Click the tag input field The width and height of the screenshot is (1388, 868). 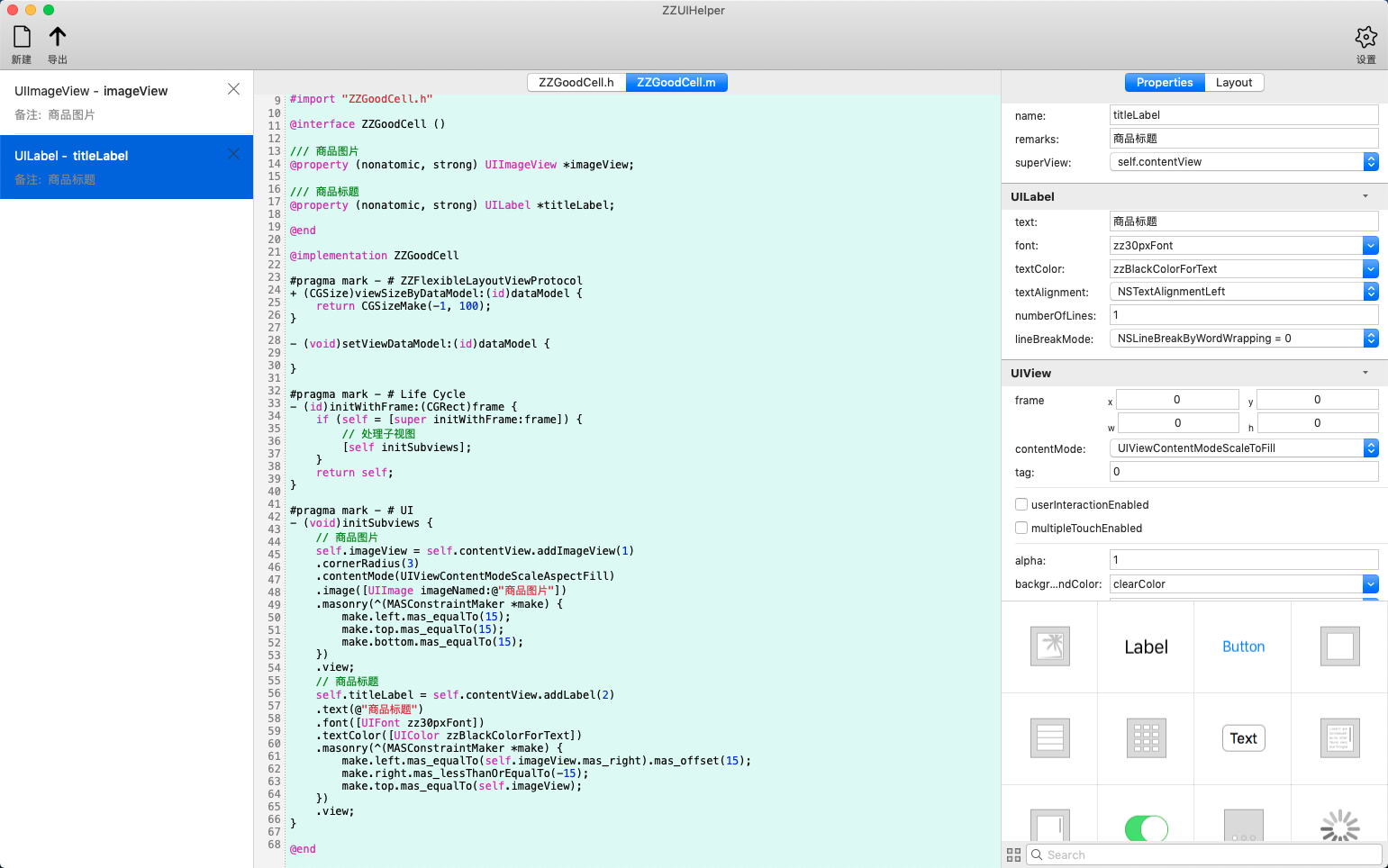point(1244,472)
